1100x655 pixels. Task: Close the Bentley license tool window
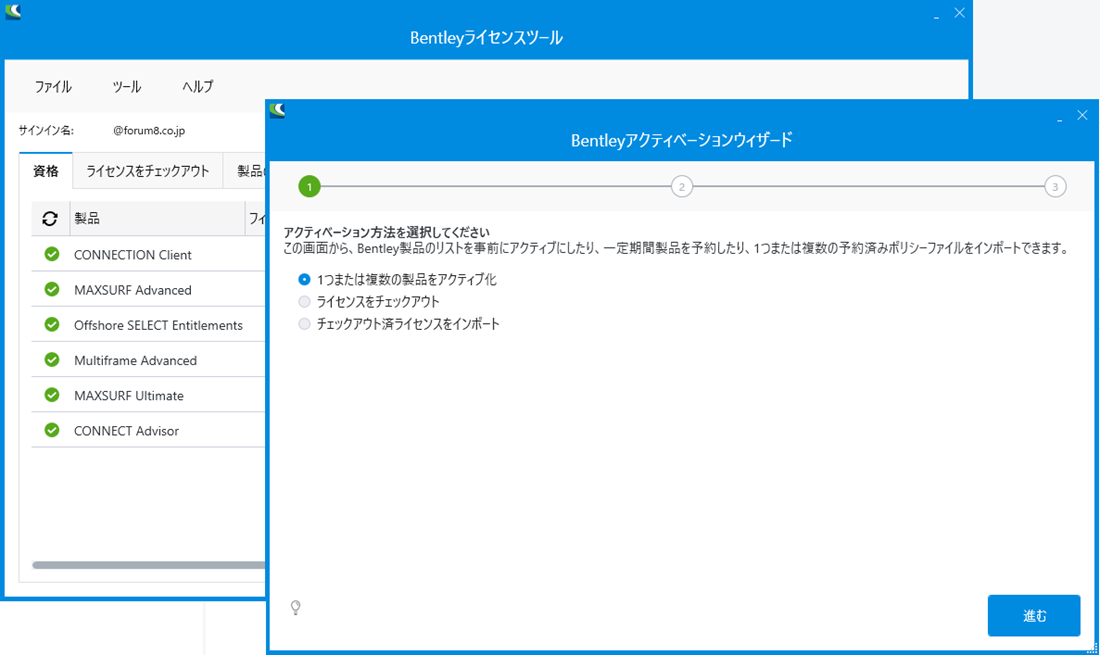[x=960, y=13]
